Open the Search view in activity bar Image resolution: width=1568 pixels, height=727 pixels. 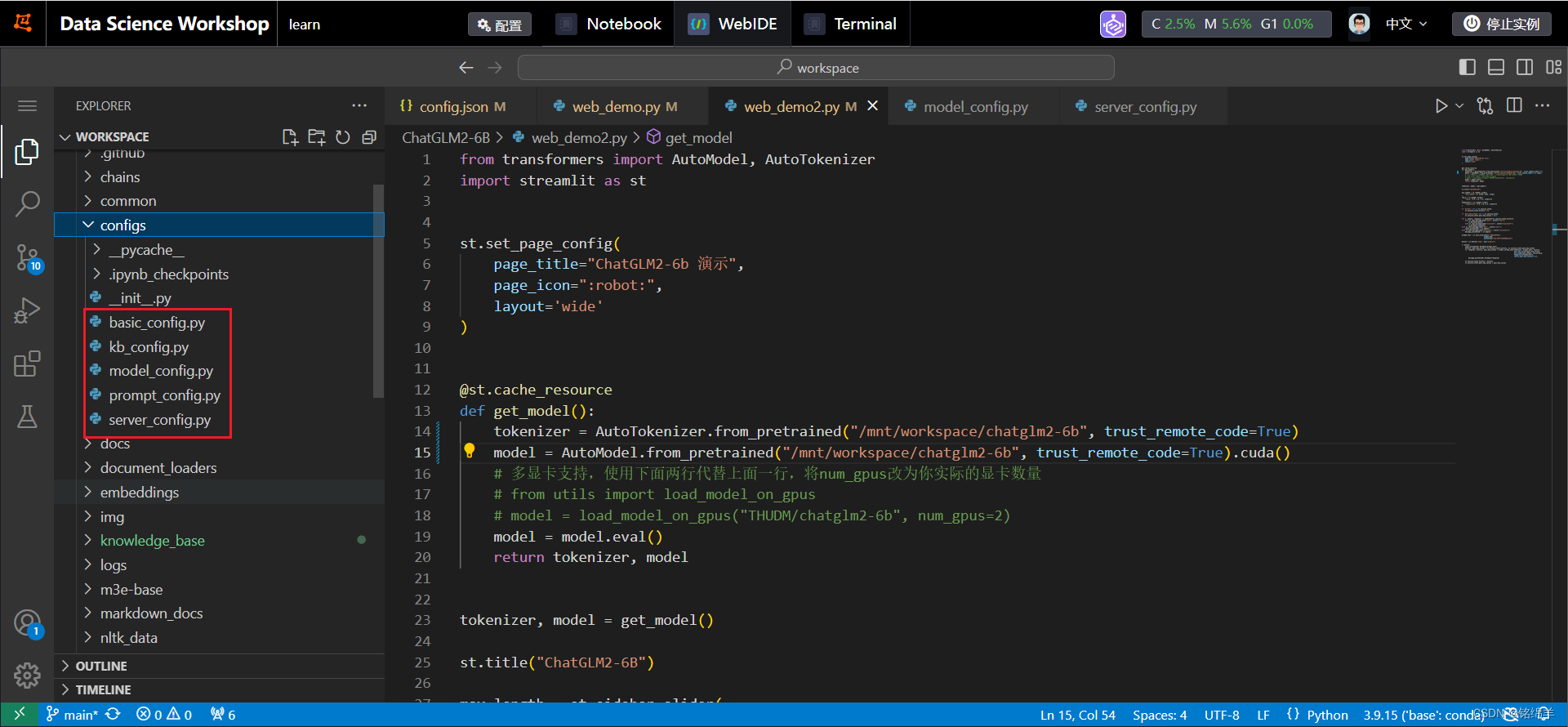point(27,204)
